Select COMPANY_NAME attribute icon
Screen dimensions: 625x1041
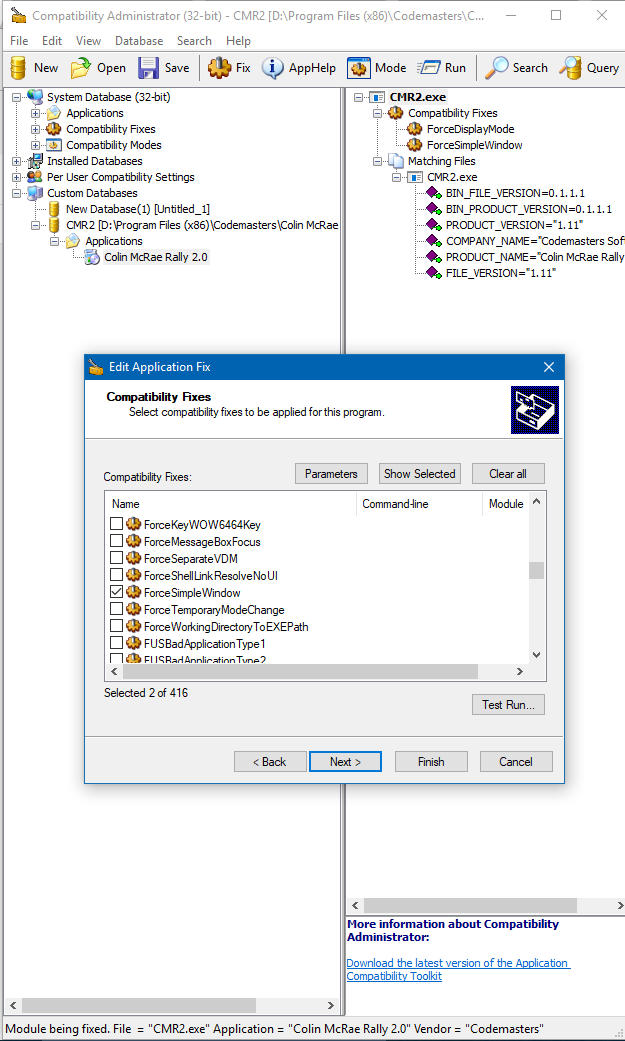[434, 241]
